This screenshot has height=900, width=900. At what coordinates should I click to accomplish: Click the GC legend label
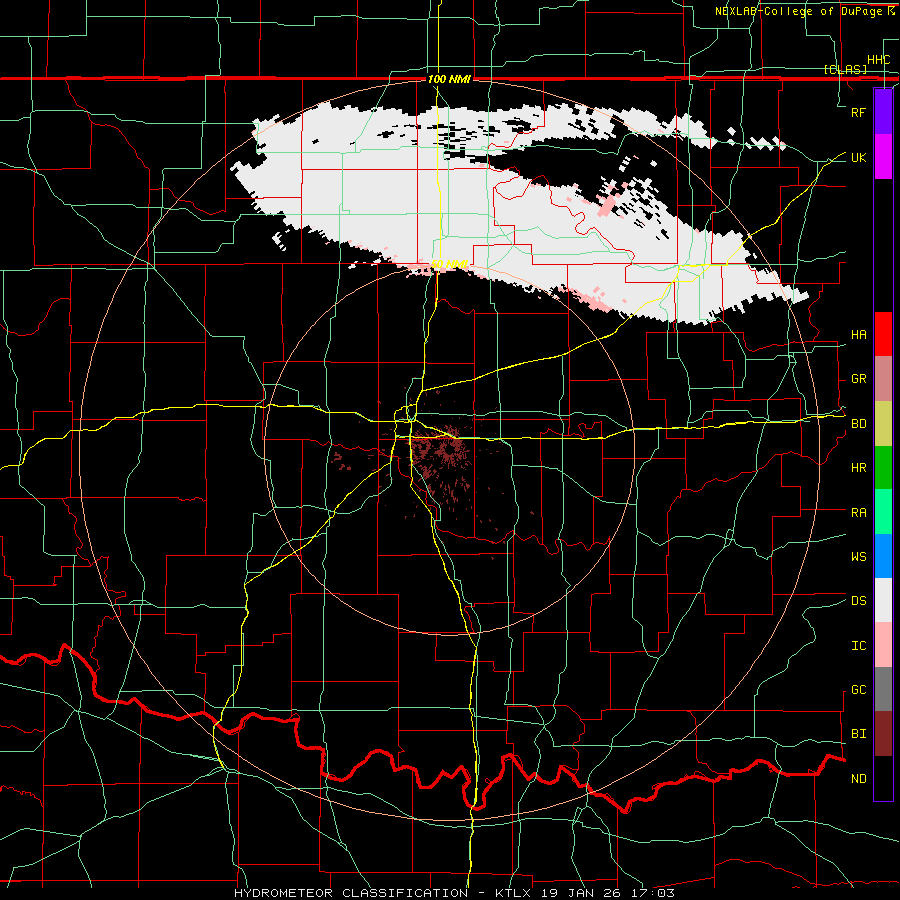point(859,690)
